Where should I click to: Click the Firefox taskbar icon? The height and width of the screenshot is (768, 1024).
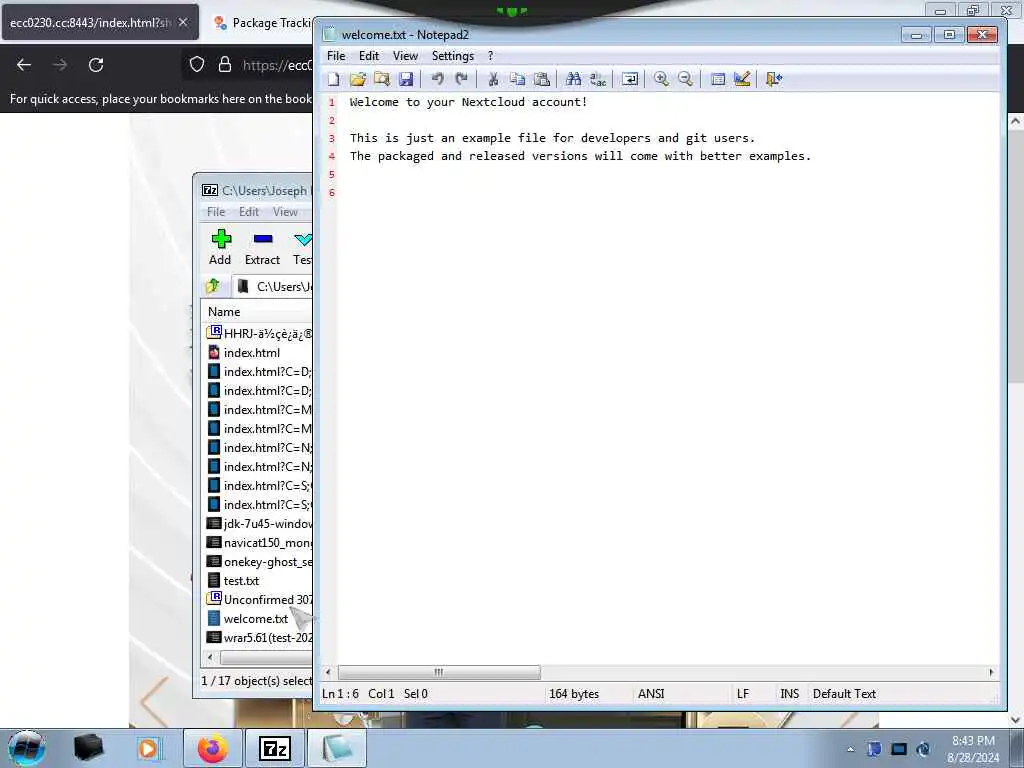213,748
